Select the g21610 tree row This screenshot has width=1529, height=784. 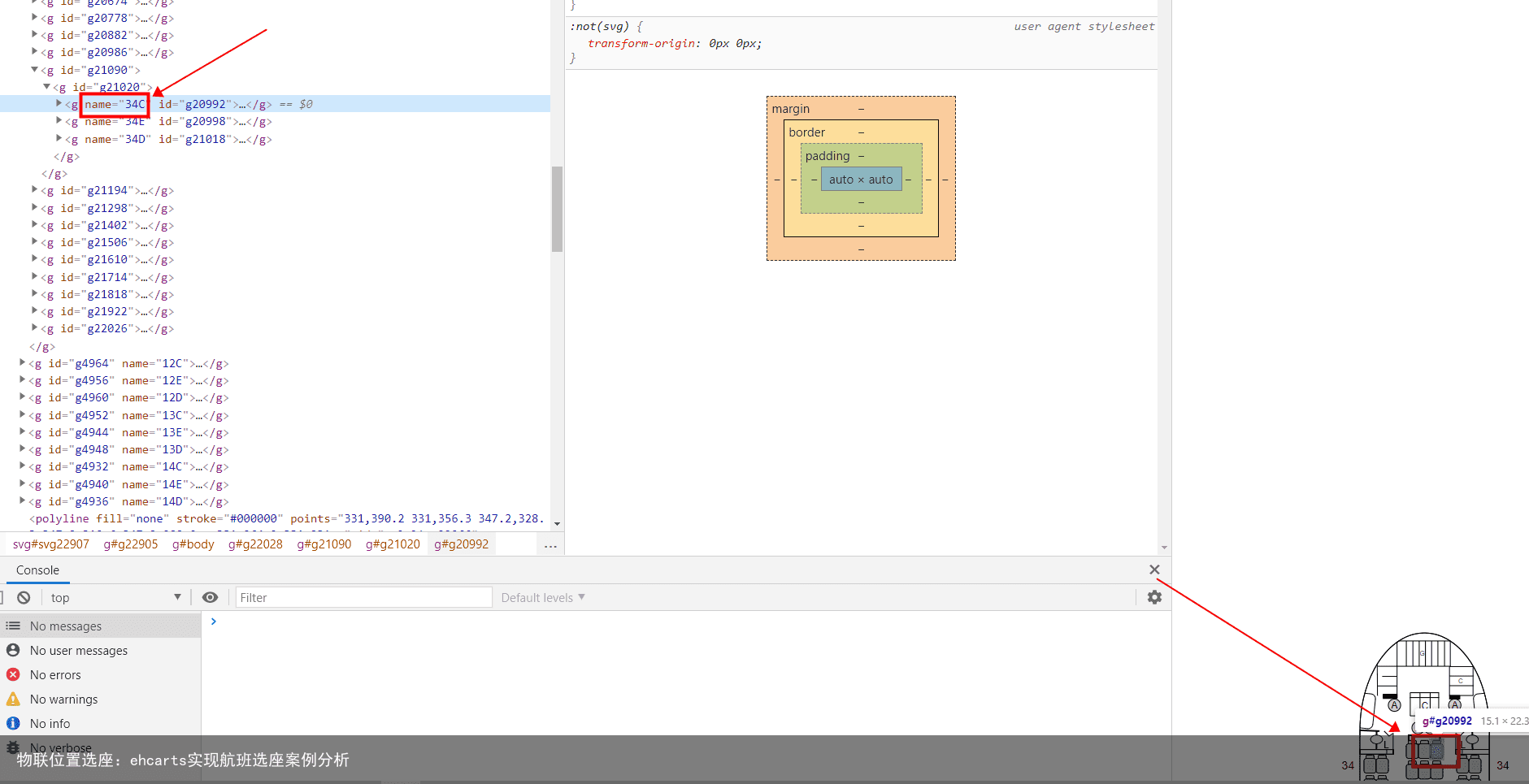coord(106,259)
